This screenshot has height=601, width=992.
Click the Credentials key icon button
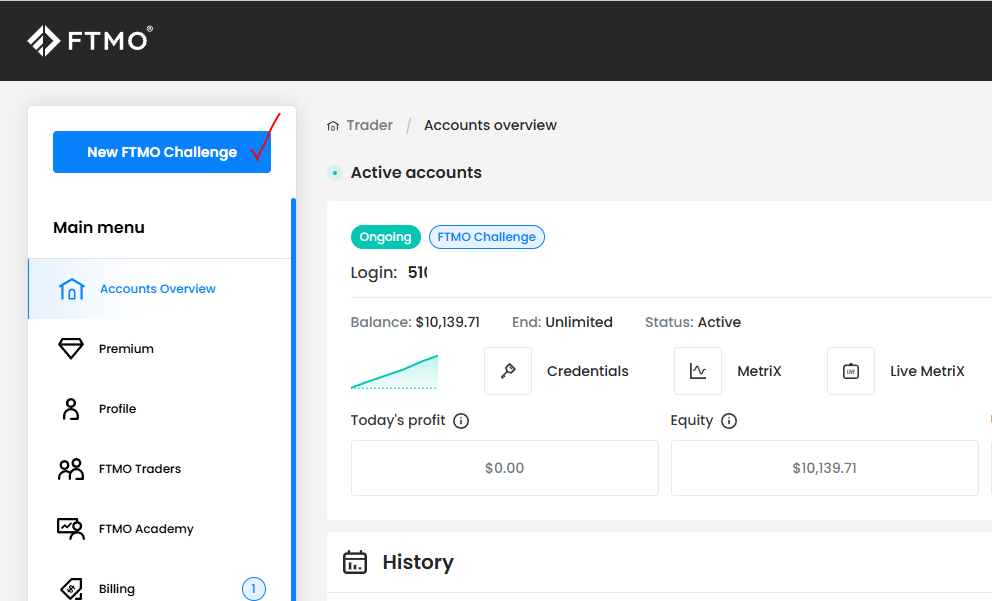[x=508, y=371]
